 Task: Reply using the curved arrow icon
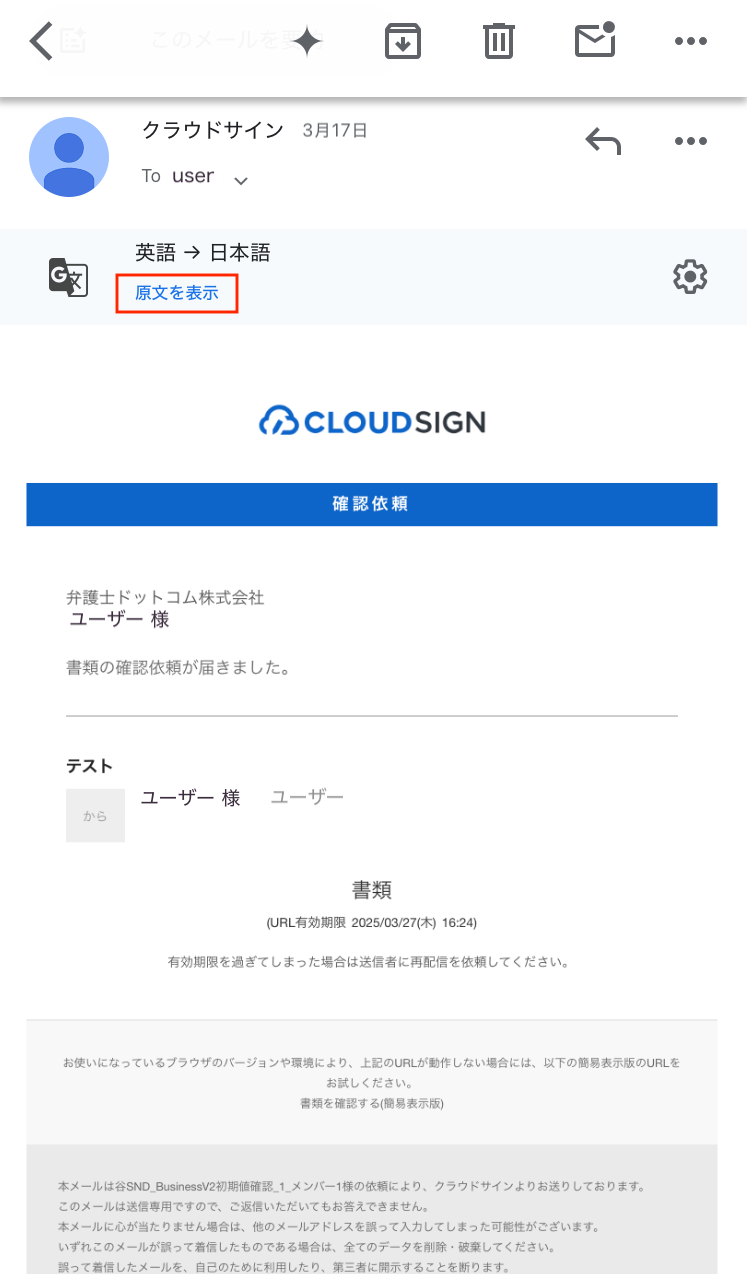click(603, 142)
